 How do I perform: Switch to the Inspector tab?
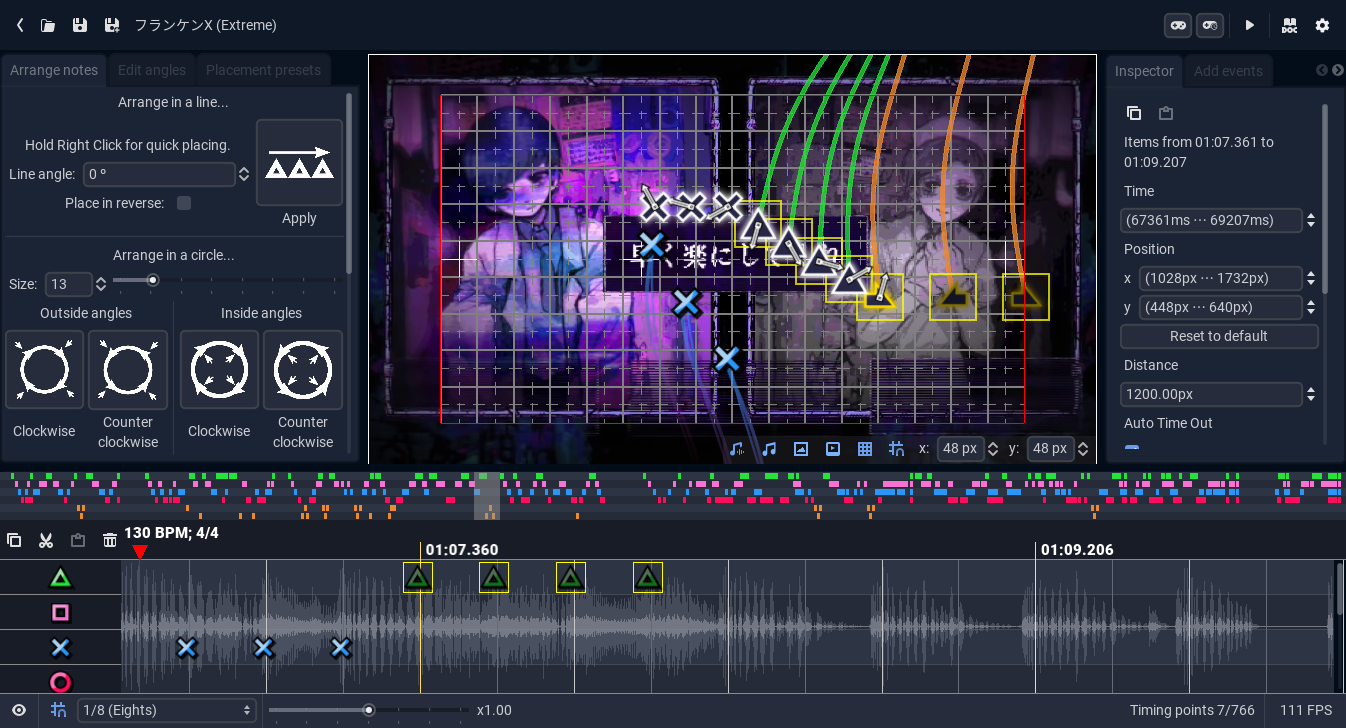pos(1144,71)
